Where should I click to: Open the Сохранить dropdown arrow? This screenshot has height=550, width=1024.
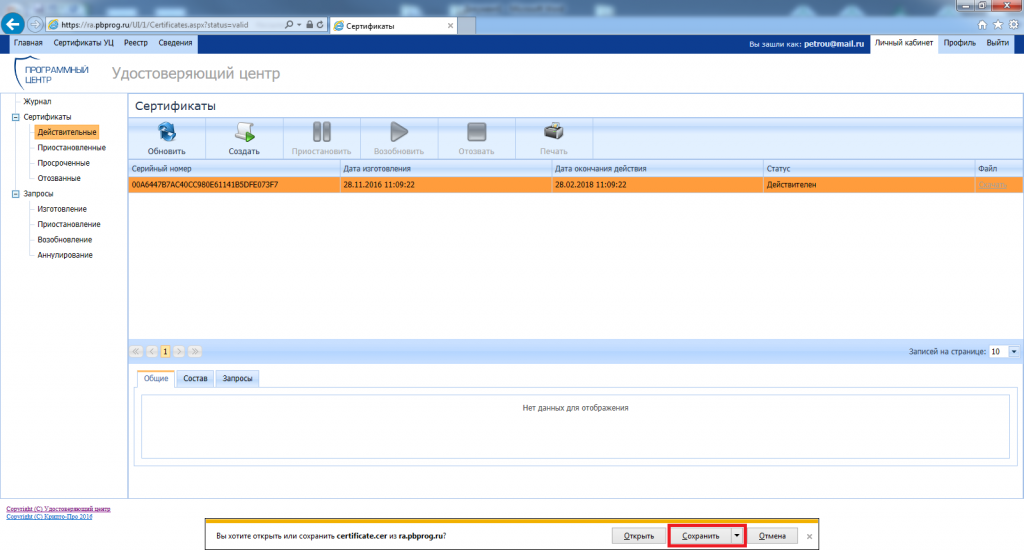click(x=738, y=536)
